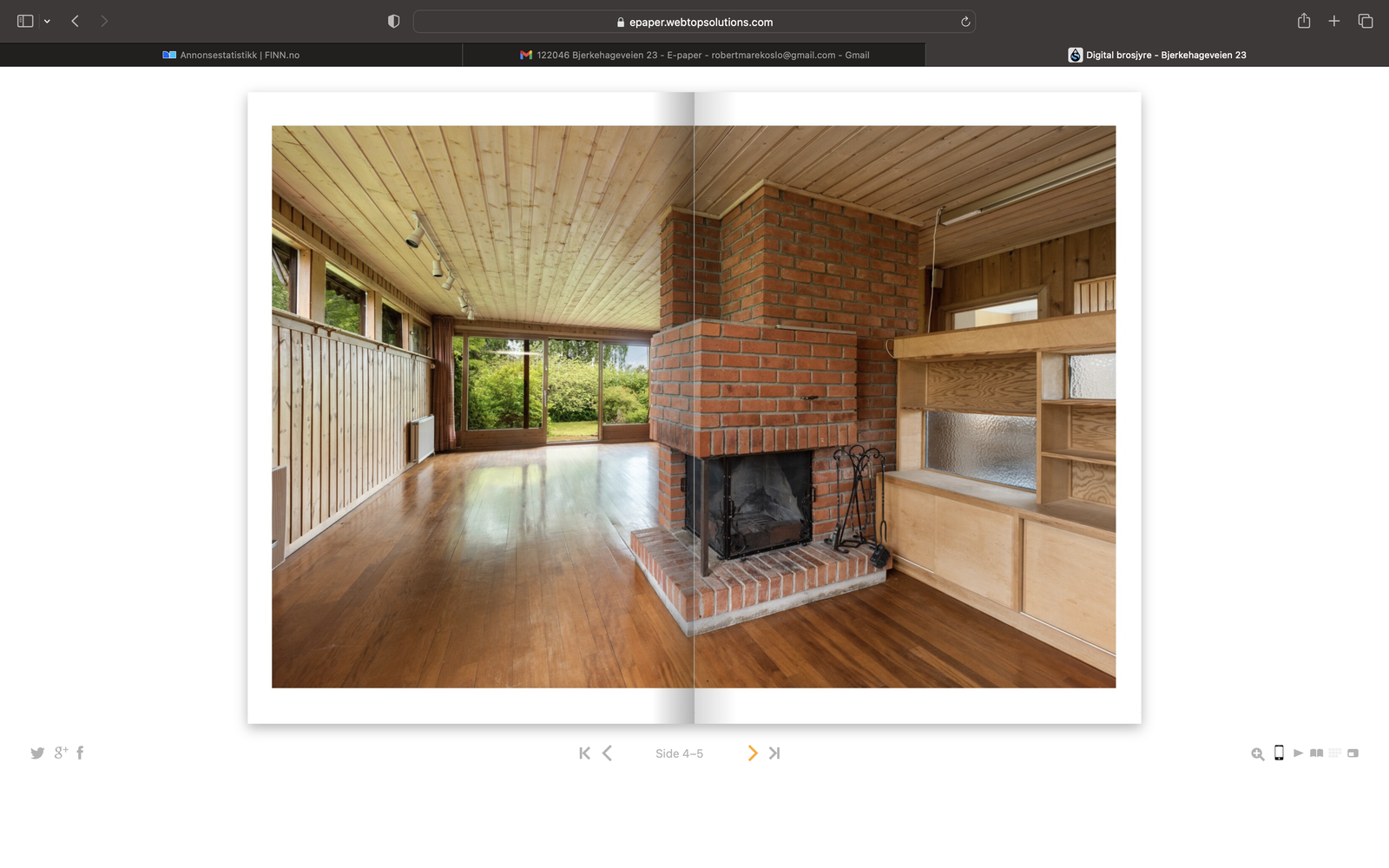Open the sidebar options dropdown chevron
Image resolution: width=1389 pixels, height=868 pixels.
[47, 22]
